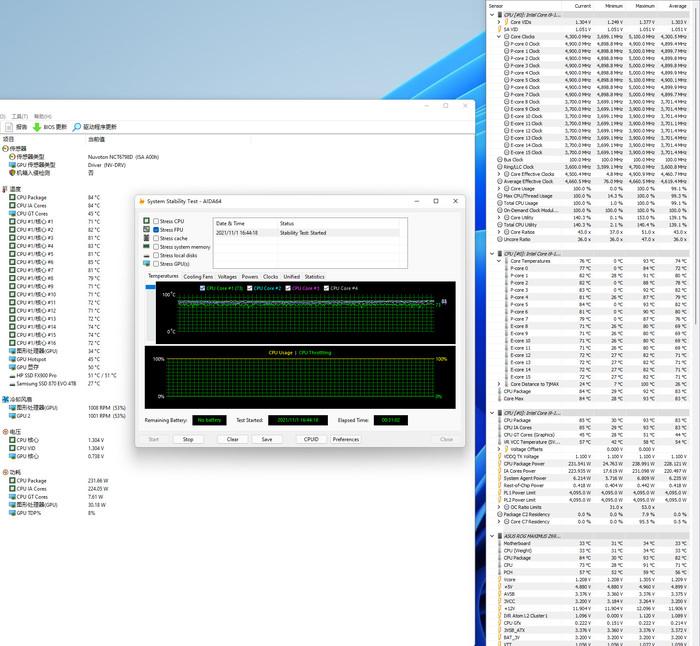This screenshot has height=646, width=700.
Task: Expand Core Usage row in HWiNFO
Action: pos(499,188)
